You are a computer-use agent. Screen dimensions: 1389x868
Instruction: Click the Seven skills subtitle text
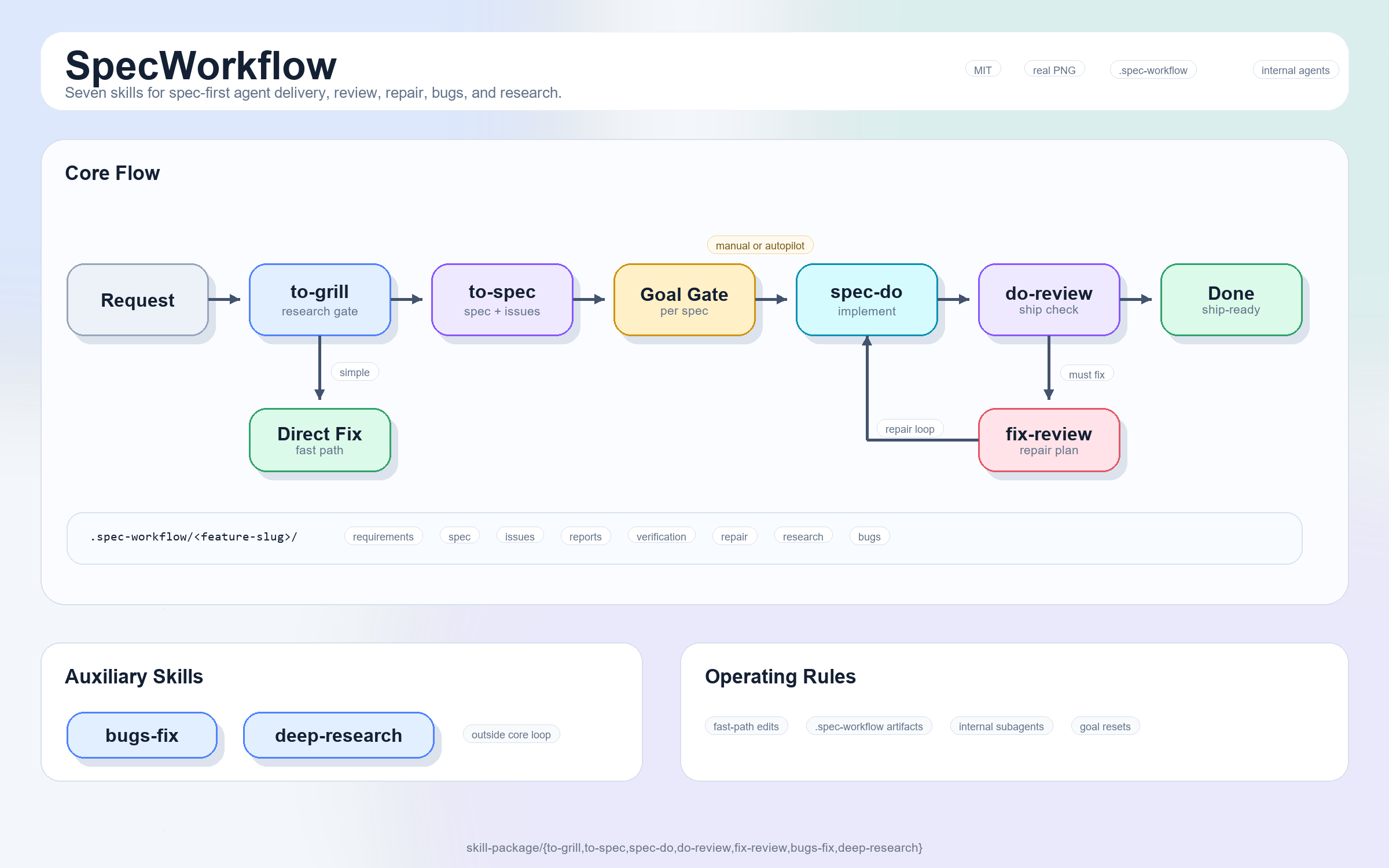click(x=313, y=93)
